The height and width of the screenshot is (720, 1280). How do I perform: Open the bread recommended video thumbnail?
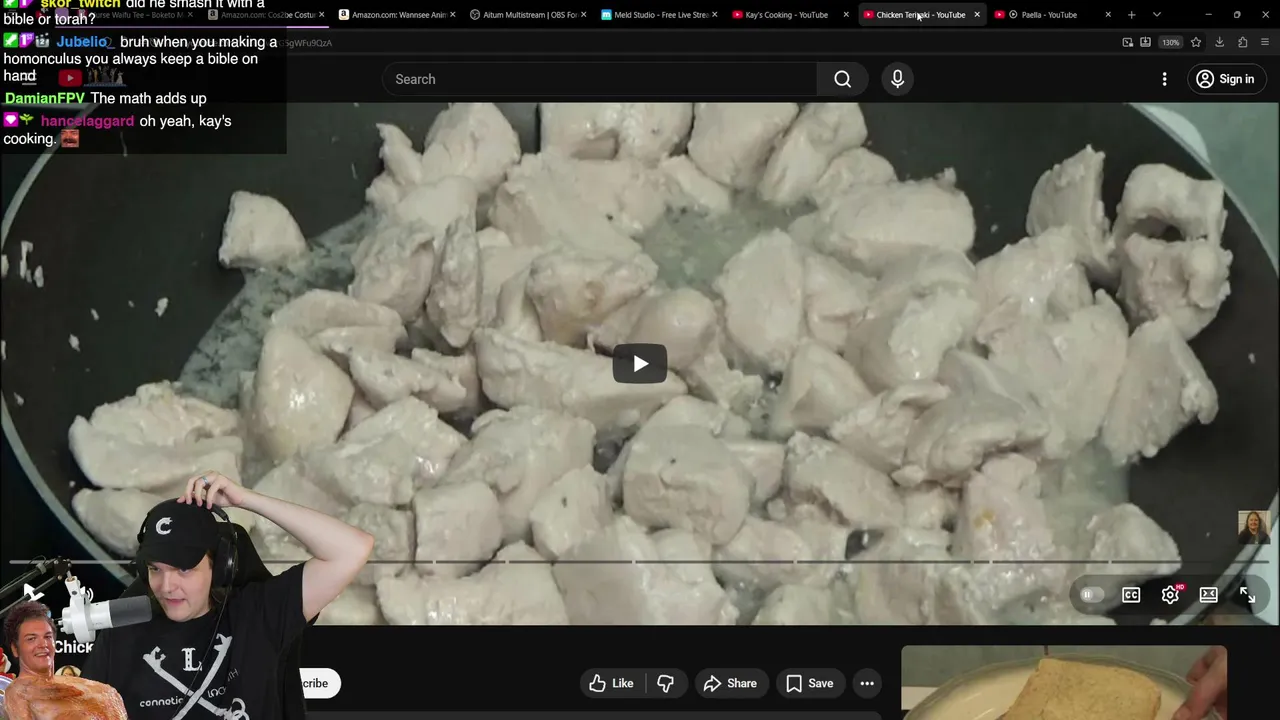click(x=1064, y=683)
